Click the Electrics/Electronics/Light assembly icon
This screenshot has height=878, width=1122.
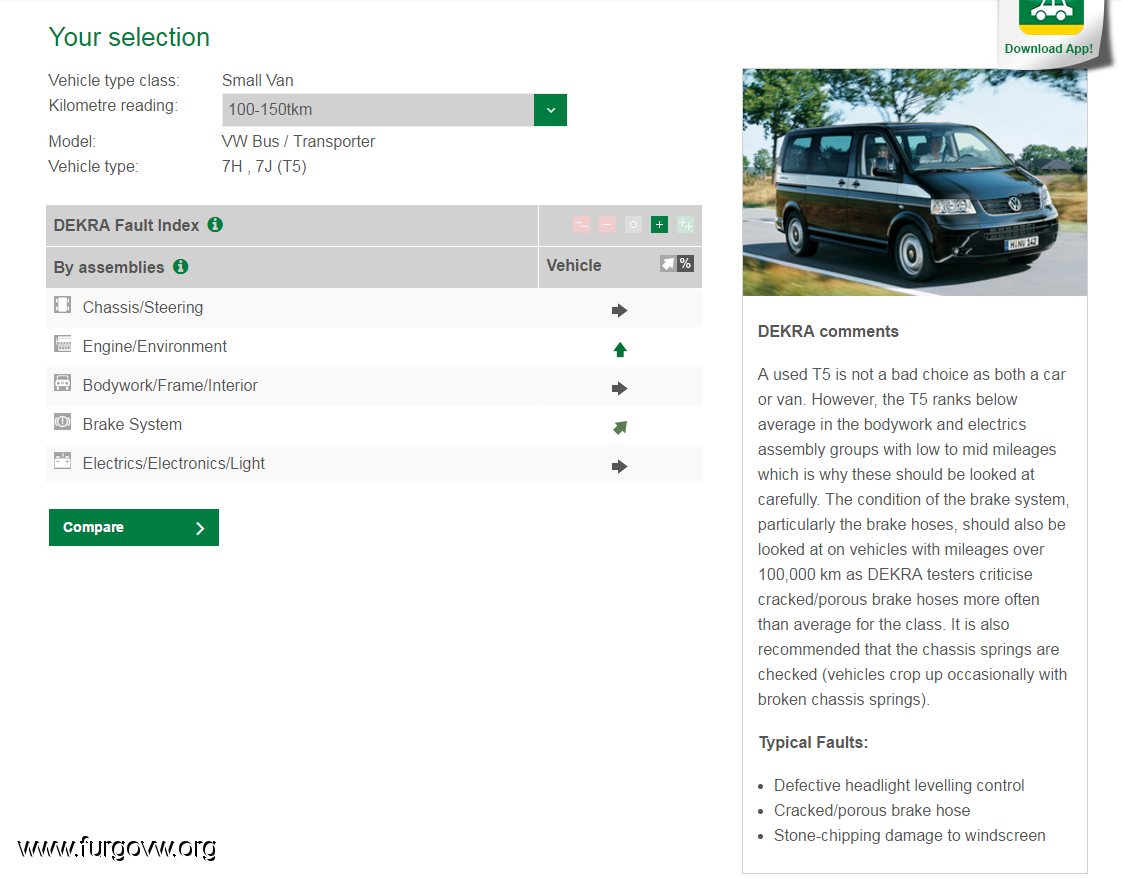(x=63, y=462)
